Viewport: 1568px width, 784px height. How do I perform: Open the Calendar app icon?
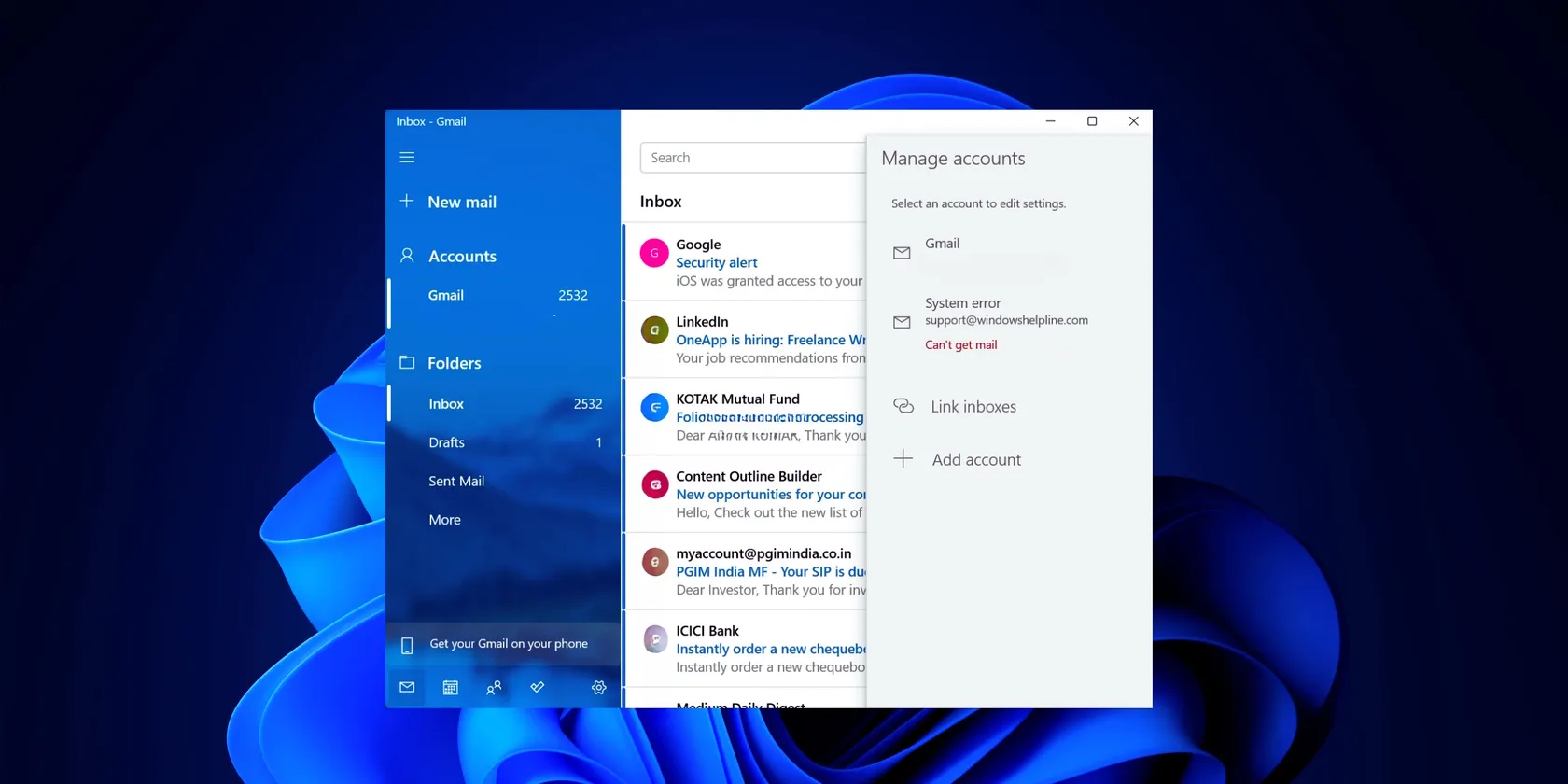[450, 688]
